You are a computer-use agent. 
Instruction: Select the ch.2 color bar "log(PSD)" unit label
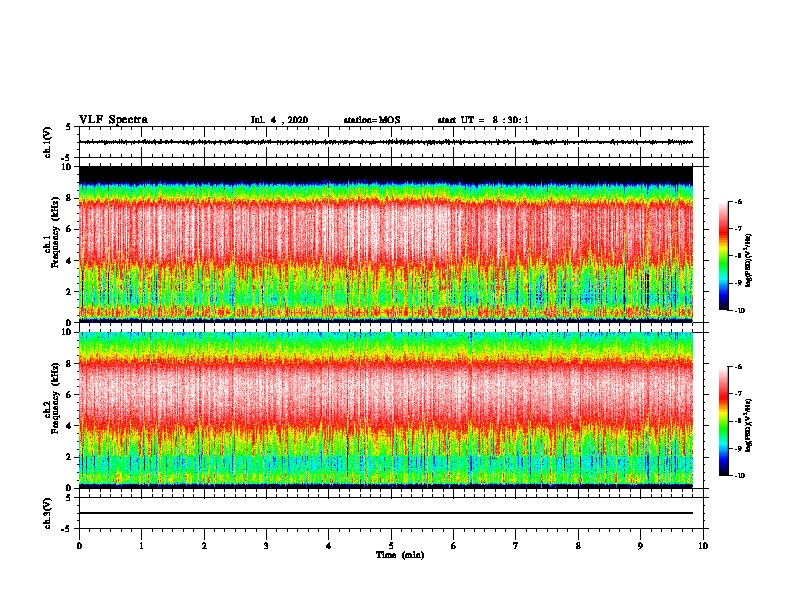(748, 425)
